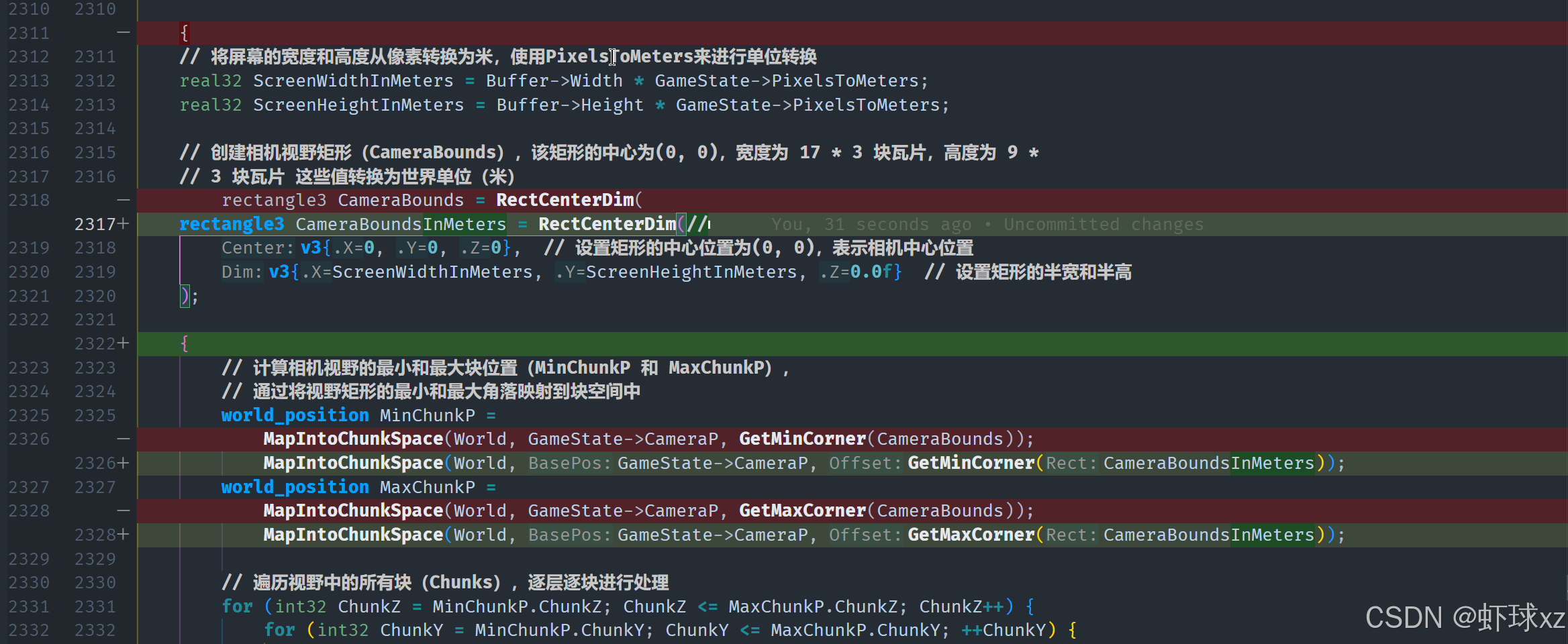
Task: Click the comment '通过将视野矩形的最小和最大角落映射到块空间中'
Action: 431,391
